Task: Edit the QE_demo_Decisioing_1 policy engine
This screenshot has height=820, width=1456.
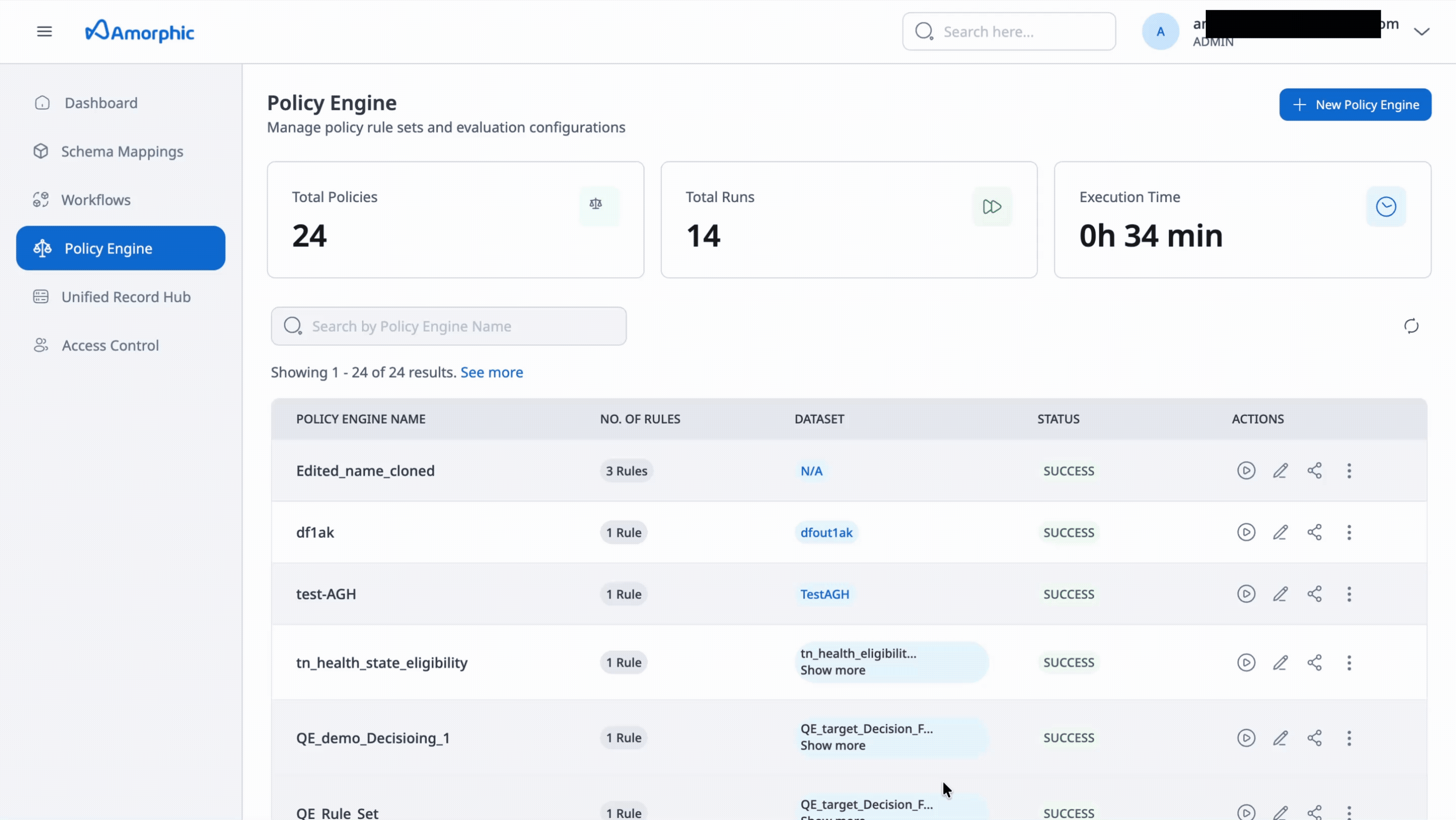Action: (1281, 738)
